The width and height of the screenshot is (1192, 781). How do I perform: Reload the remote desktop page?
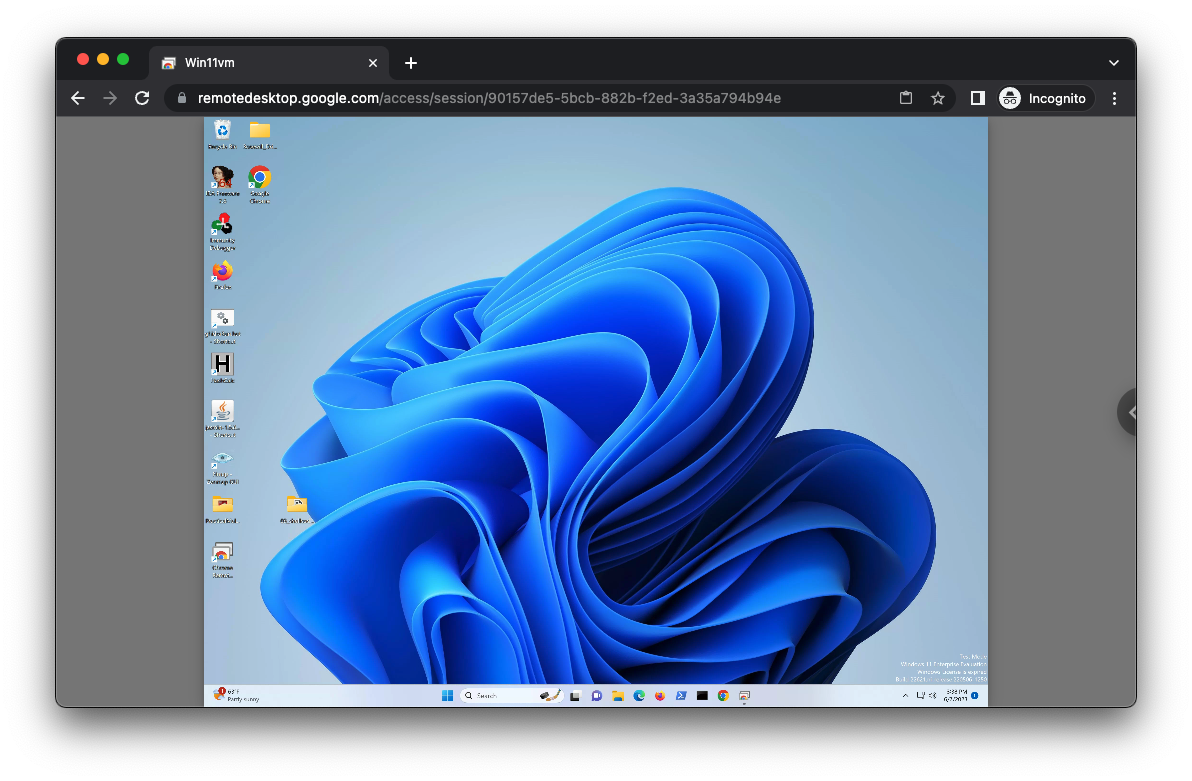pos(142,98)
